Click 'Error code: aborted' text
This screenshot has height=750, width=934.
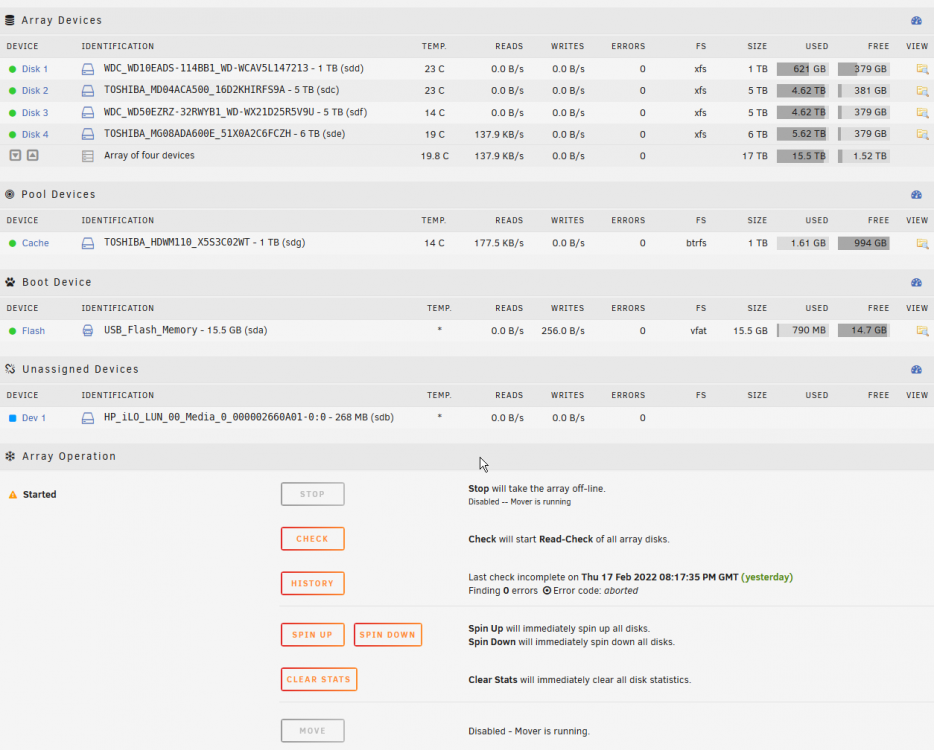point(596,591)
